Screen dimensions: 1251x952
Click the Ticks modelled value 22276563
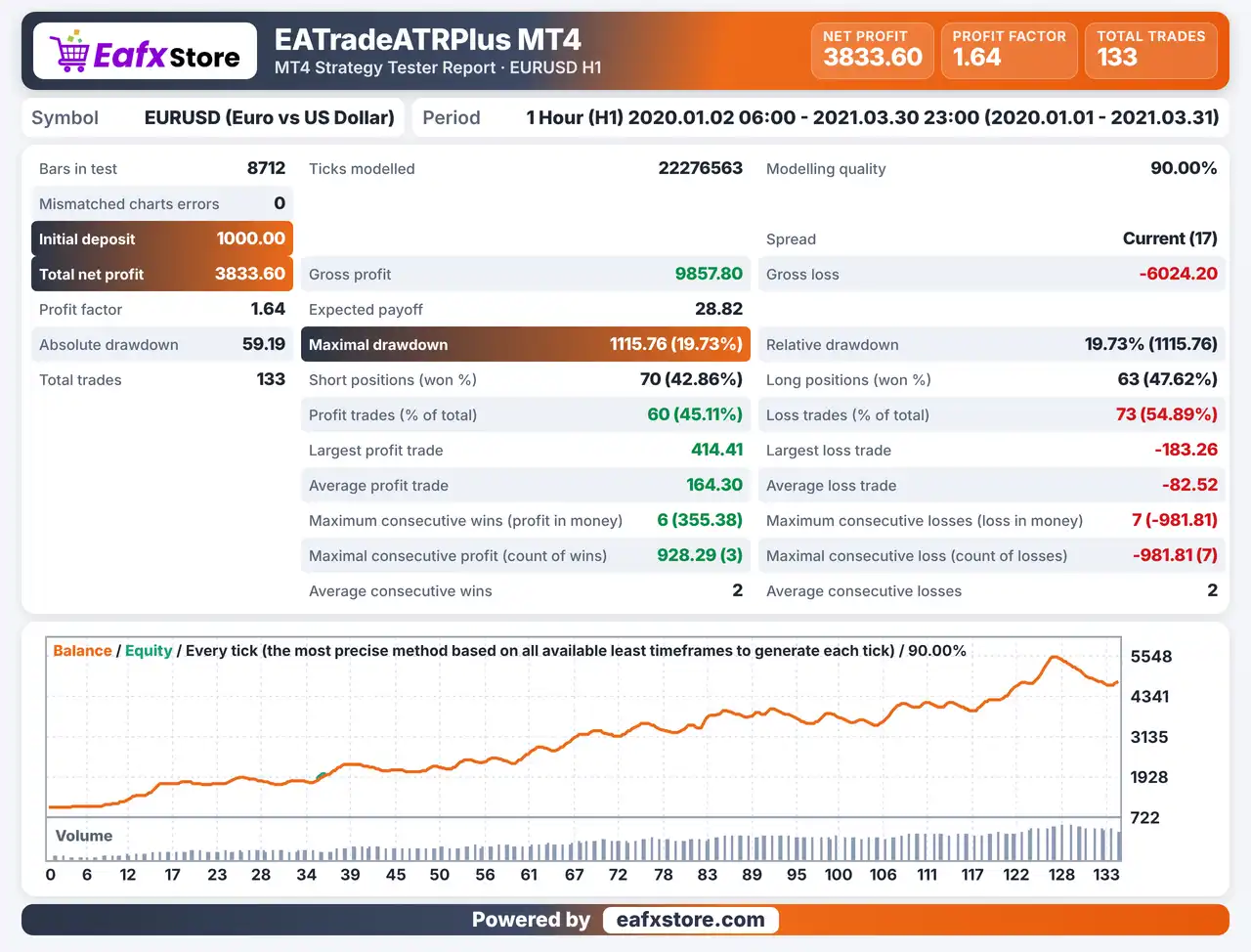[x=700, y=168]
